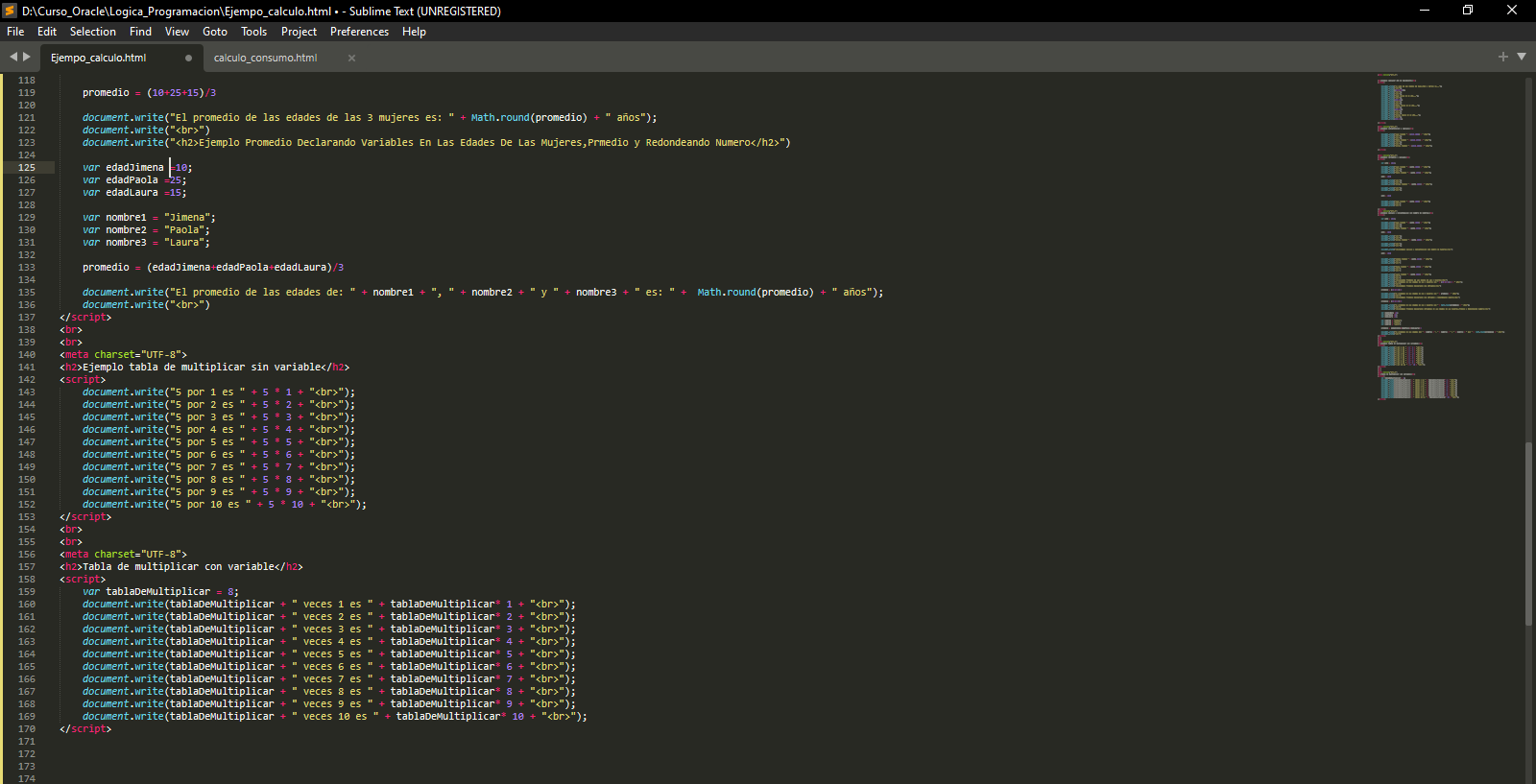Image resolution: width=1536 pixels, height=784 pixels.
Task: Open the Edit menu
Action: tap(47, 32)
